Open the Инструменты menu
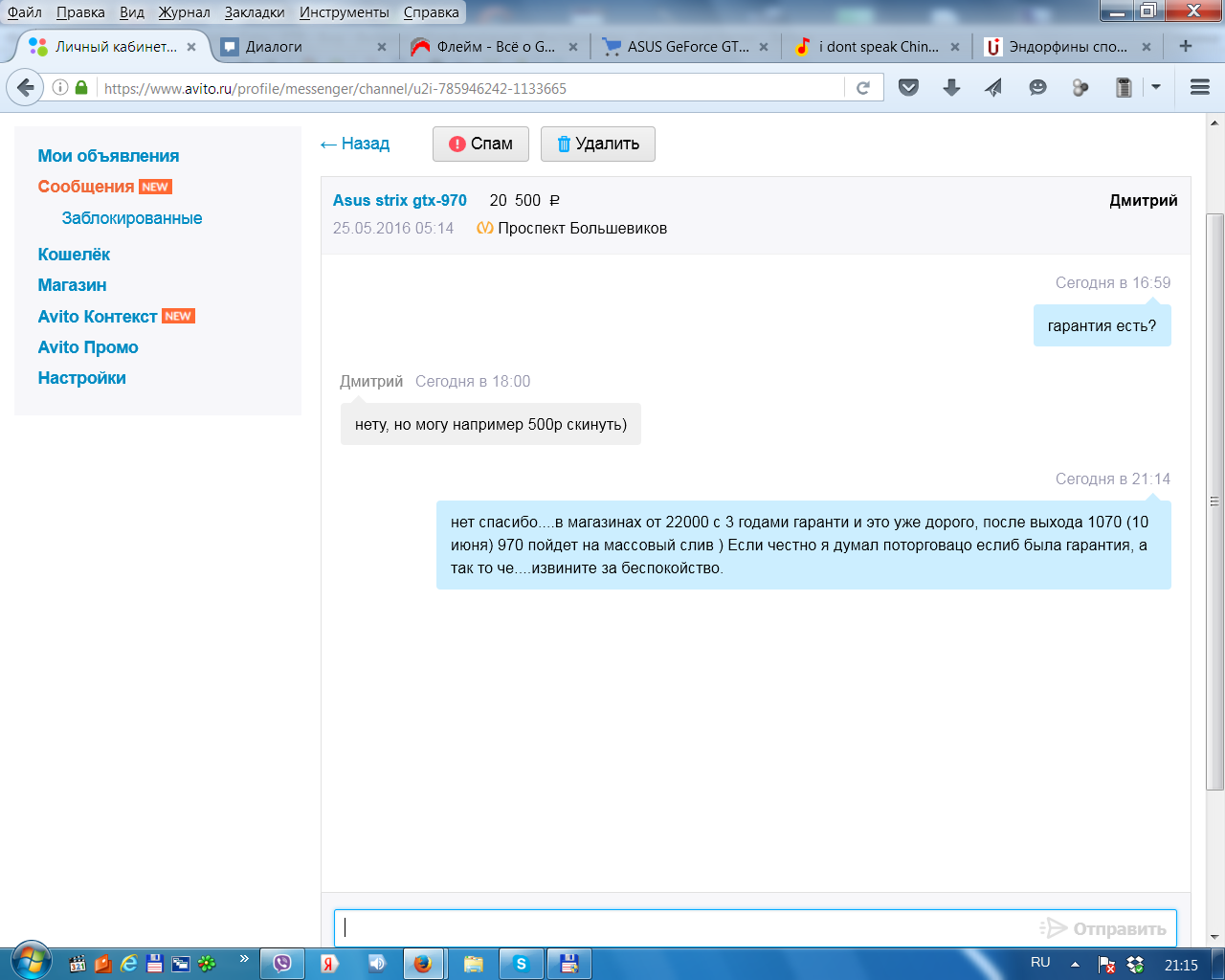 345,12
